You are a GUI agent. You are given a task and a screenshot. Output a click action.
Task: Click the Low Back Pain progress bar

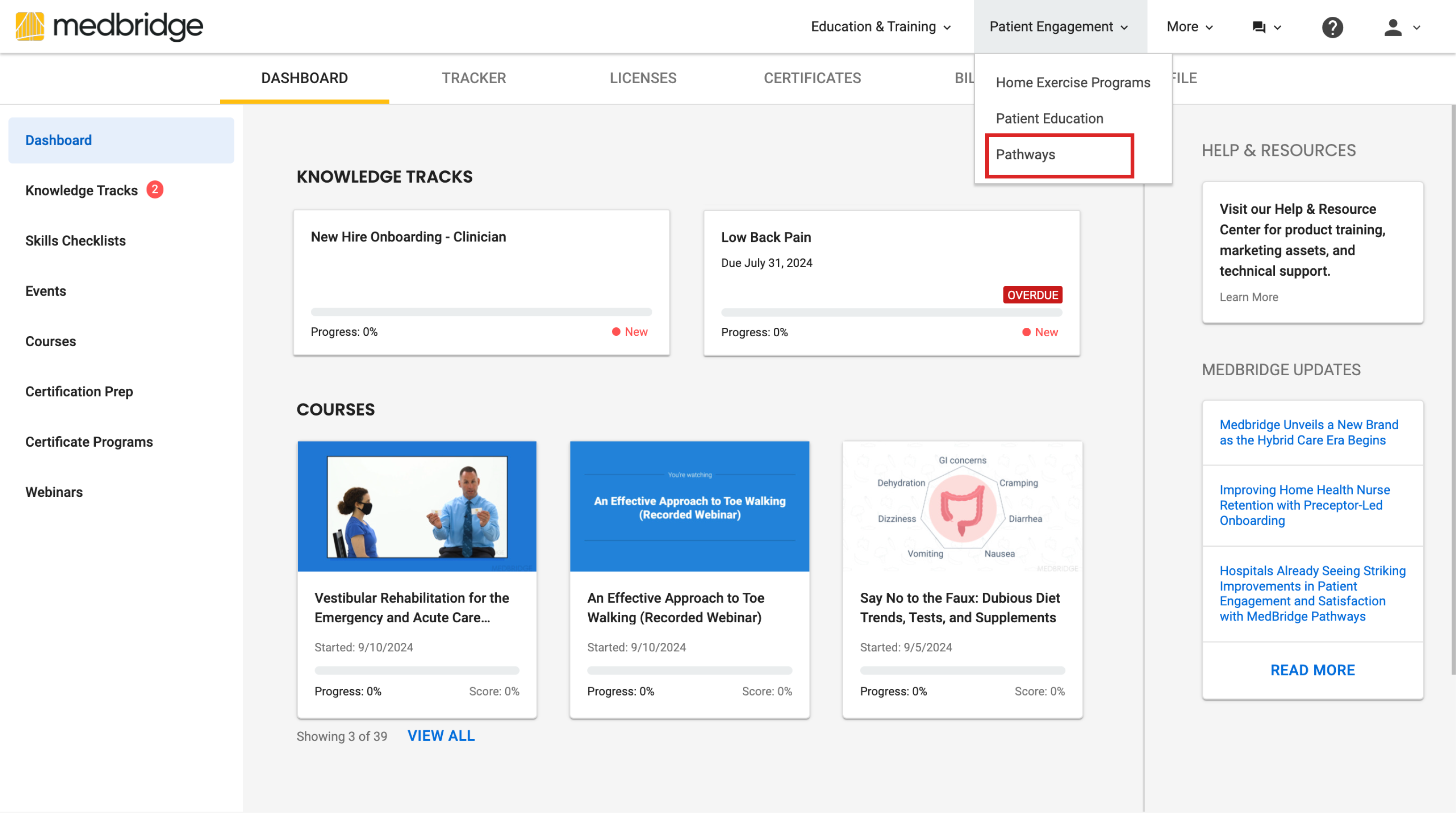point(891,313)
